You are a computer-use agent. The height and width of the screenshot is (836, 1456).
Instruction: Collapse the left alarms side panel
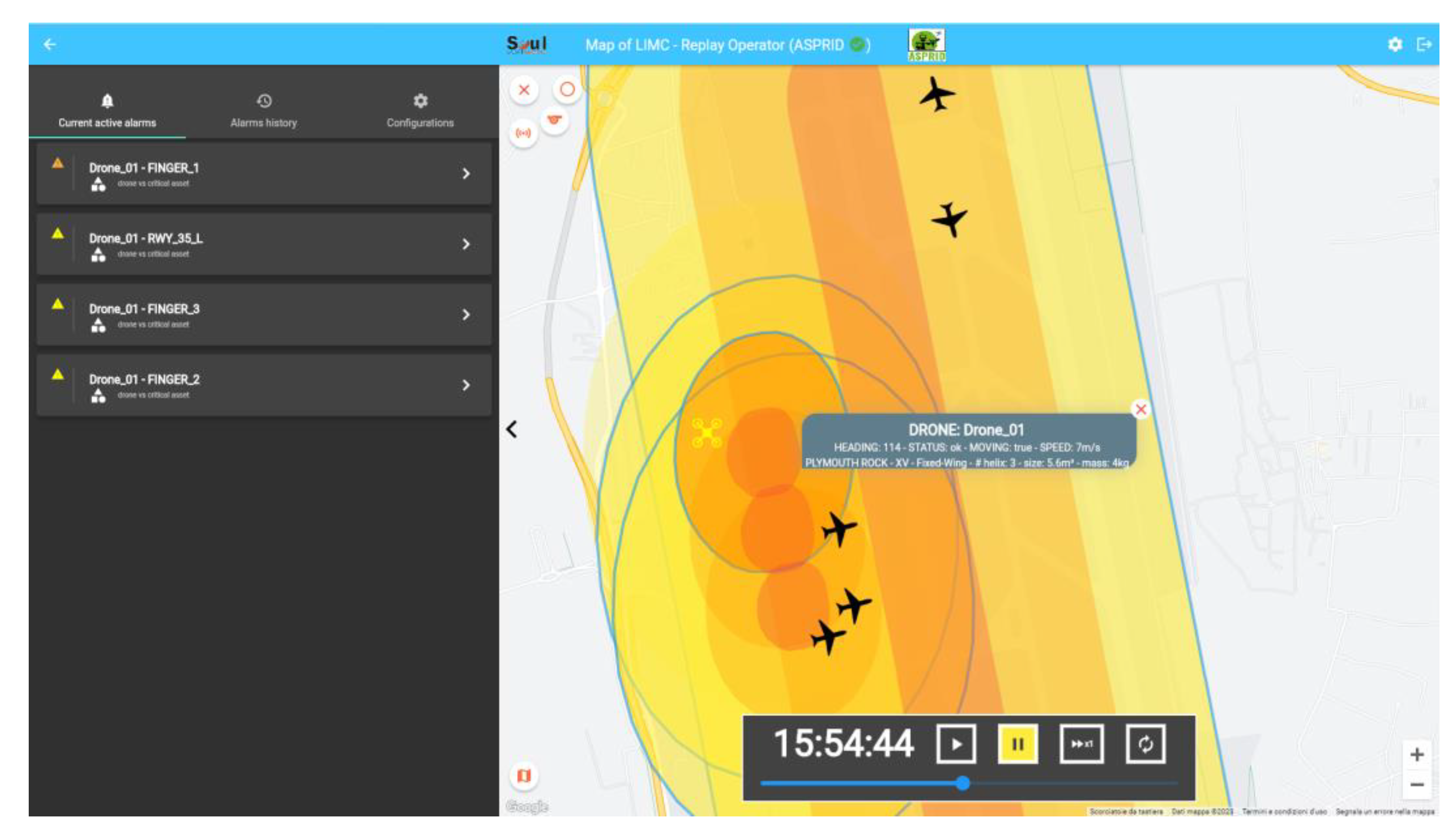(x=512, y=429)
